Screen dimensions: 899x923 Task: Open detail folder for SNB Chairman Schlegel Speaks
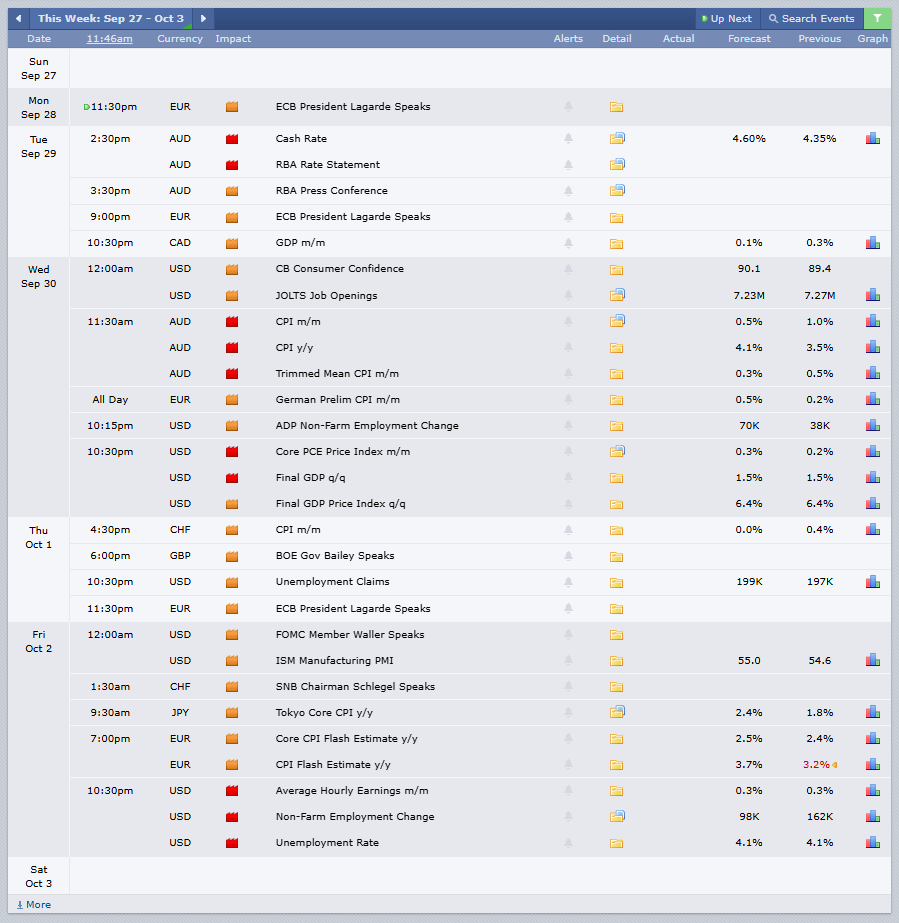coord(616,687)
